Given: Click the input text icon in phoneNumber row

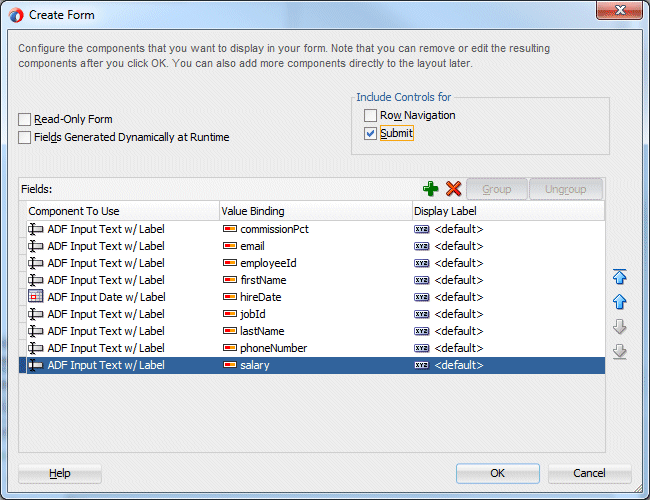Looking at the screenshot, I should 36,348.
